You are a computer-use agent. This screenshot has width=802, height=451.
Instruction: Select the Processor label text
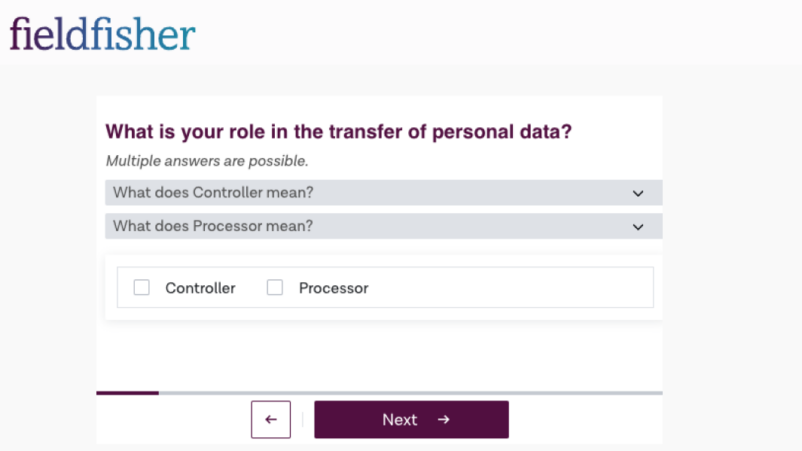click(333, 288)
